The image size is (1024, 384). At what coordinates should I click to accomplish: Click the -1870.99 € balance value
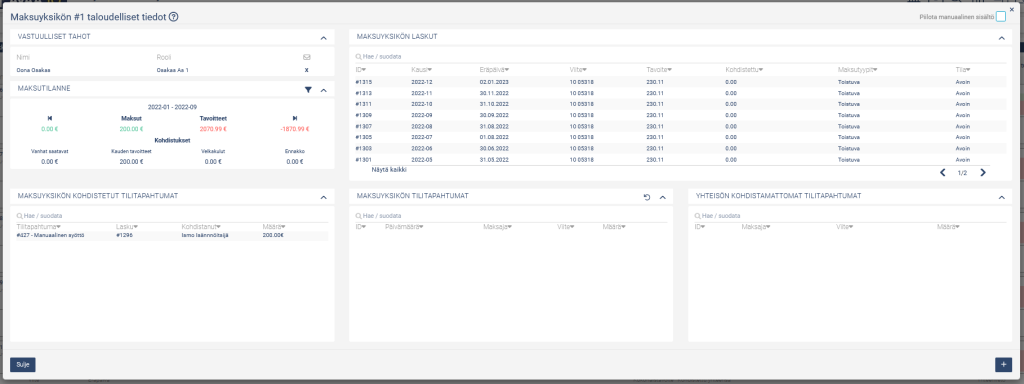(x=295, y=129)
